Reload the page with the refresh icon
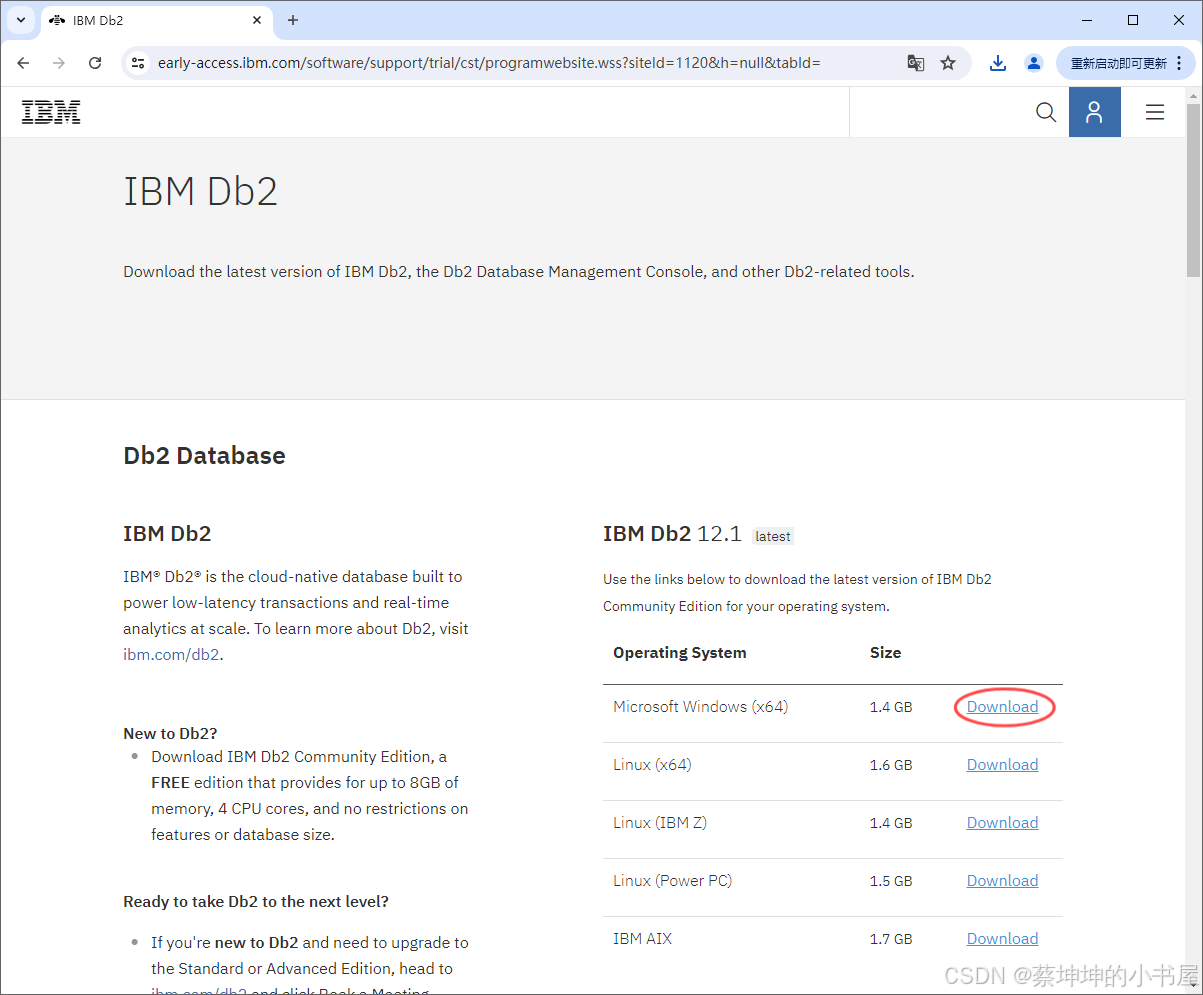The image size is (1203, 995). click(x=94, y=62)
